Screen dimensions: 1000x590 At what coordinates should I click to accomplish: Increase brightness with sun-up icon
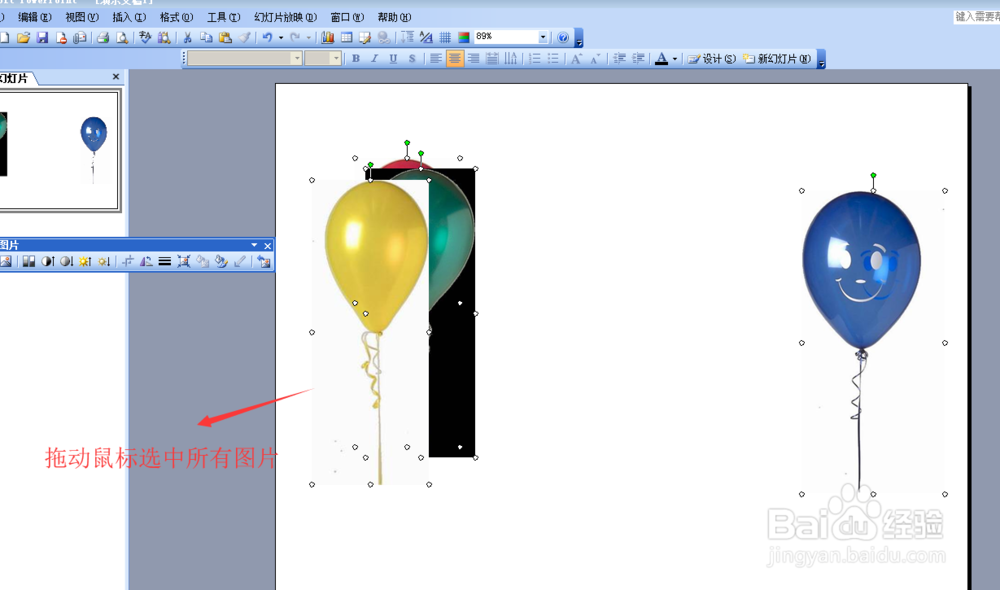tap(85, 262)
